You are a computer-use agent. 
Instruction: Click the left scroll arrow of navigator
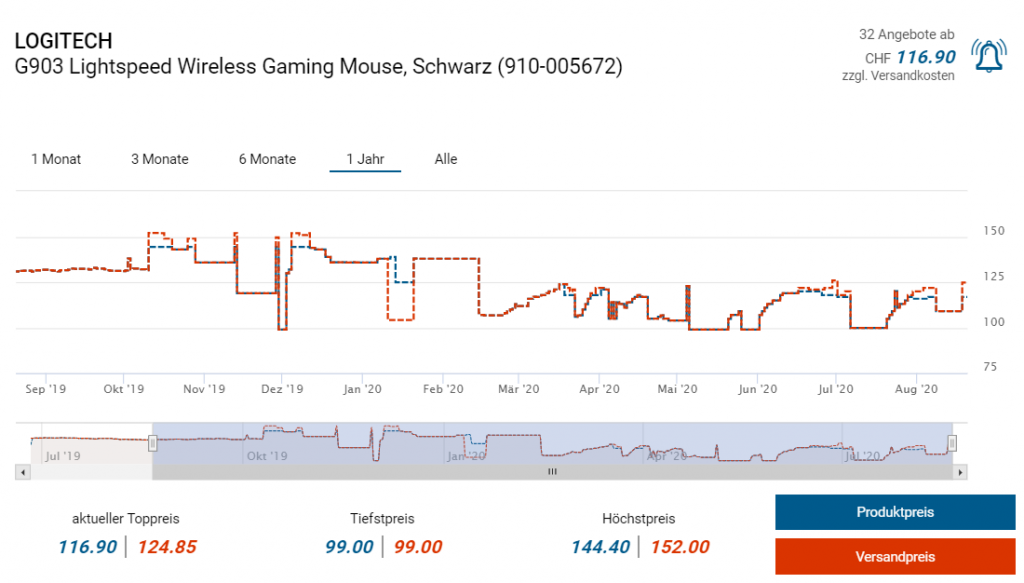point(23,472)
